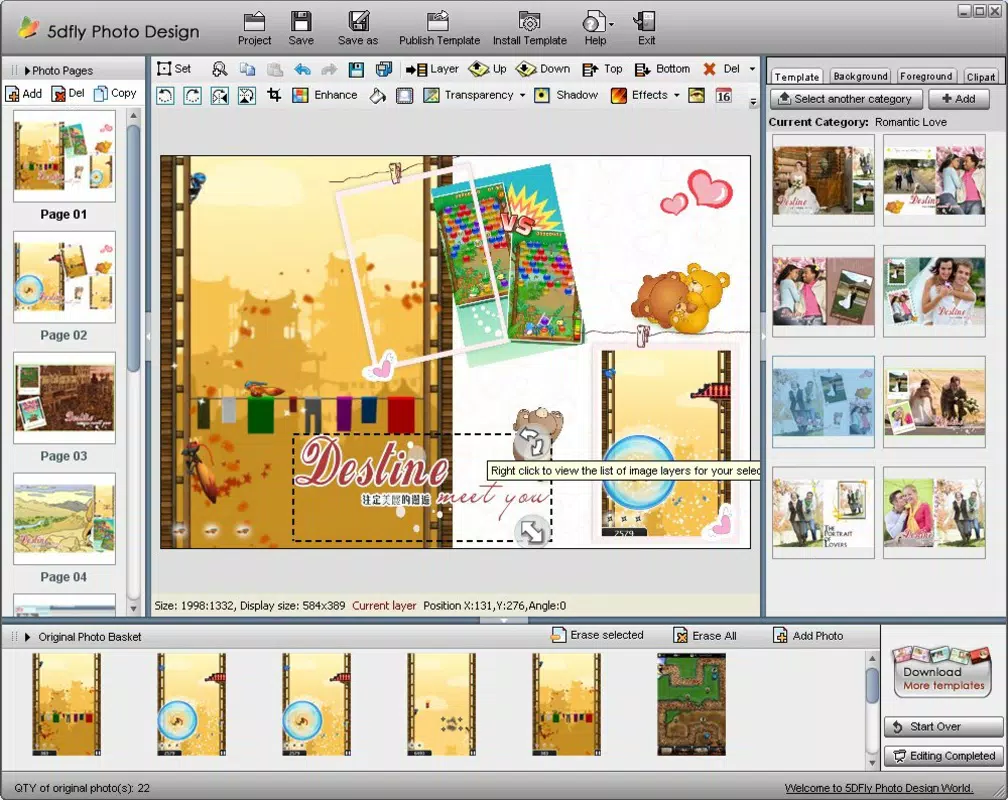Select the Page 01 thumbnail
This screenshot has height=800, width=1008.
click(x=64, y=156)
